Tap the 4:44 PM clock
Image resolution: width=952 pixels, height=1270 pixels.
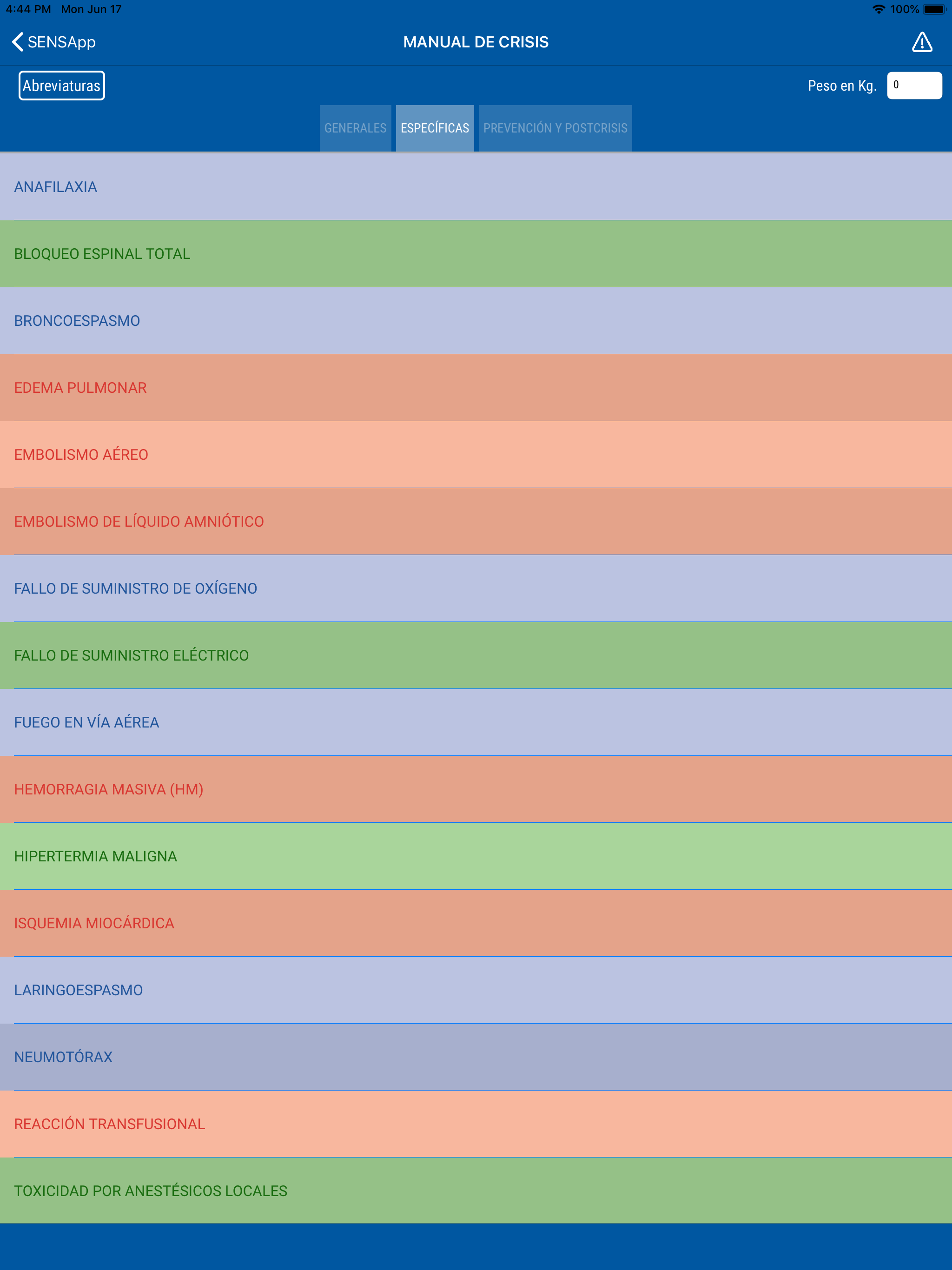pos(28,9)
